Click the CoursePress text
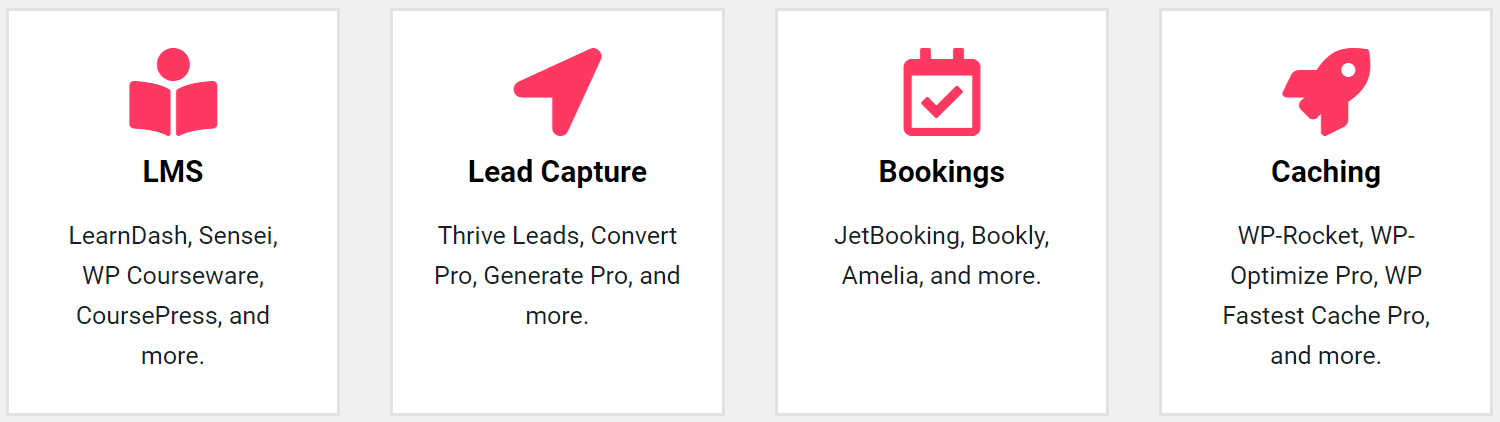Viewport: 1500px width, 422px height. click(x=146, y=316)
